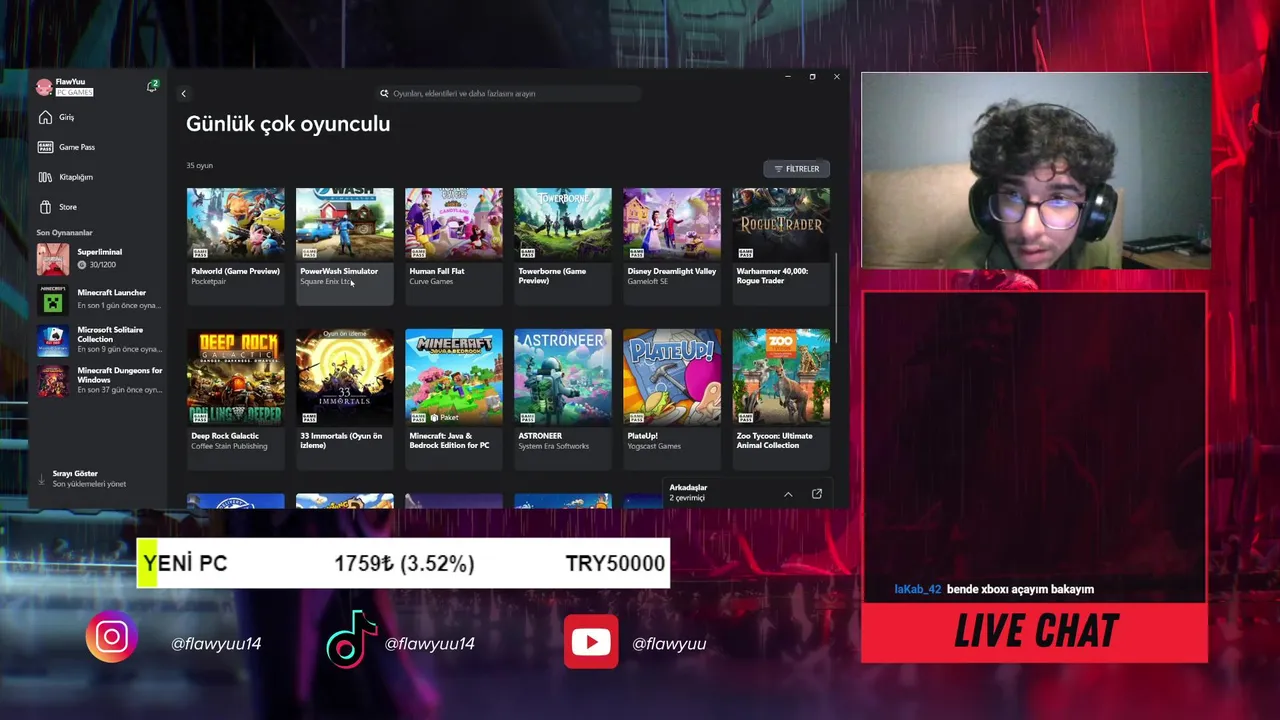This screenshot has width=1280, height=720.
Task: Click the Coffee Stain Publishing text
Action: (229, 446)
